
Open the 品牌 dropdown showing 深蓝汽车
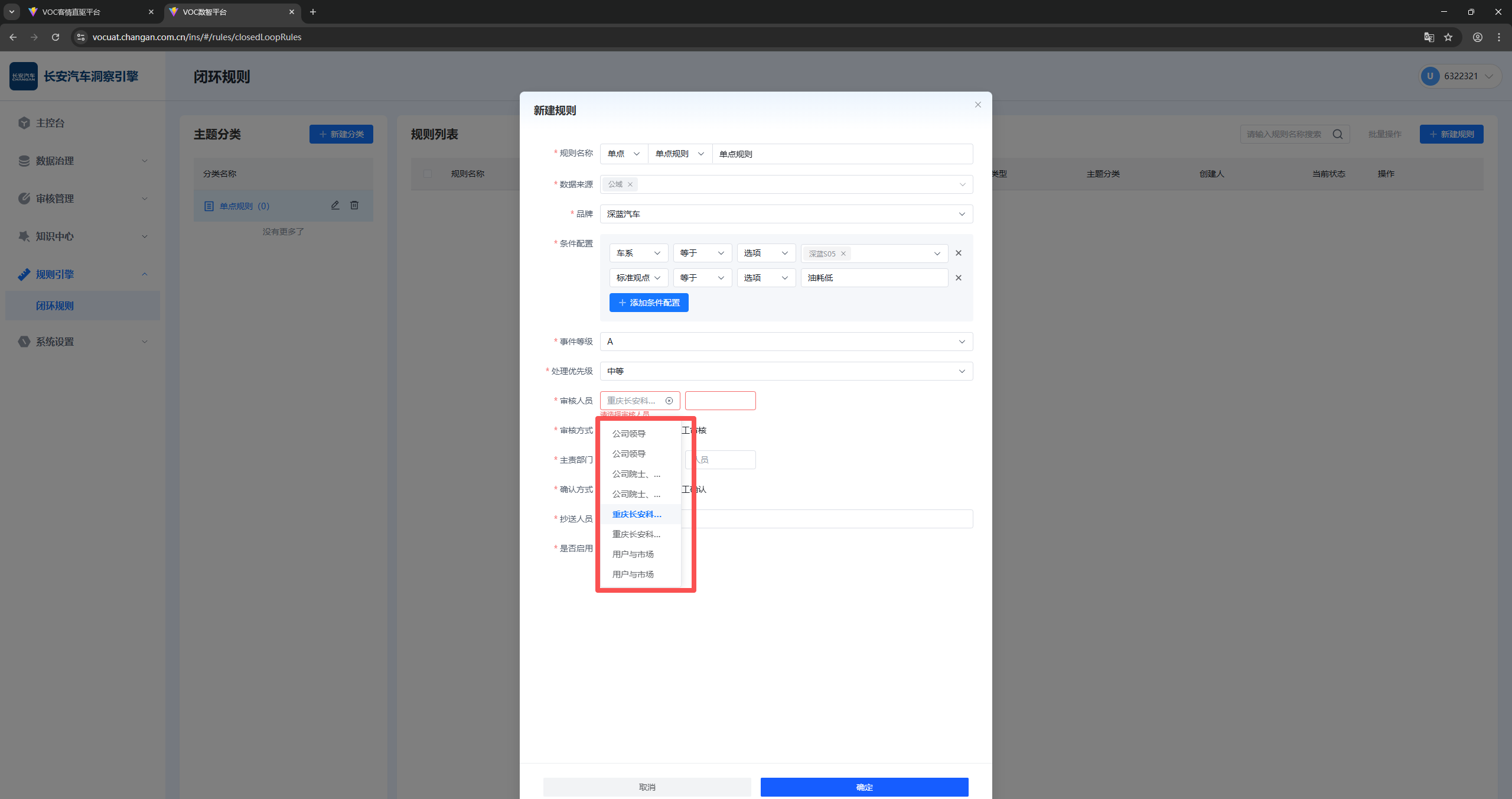[786, 214]
